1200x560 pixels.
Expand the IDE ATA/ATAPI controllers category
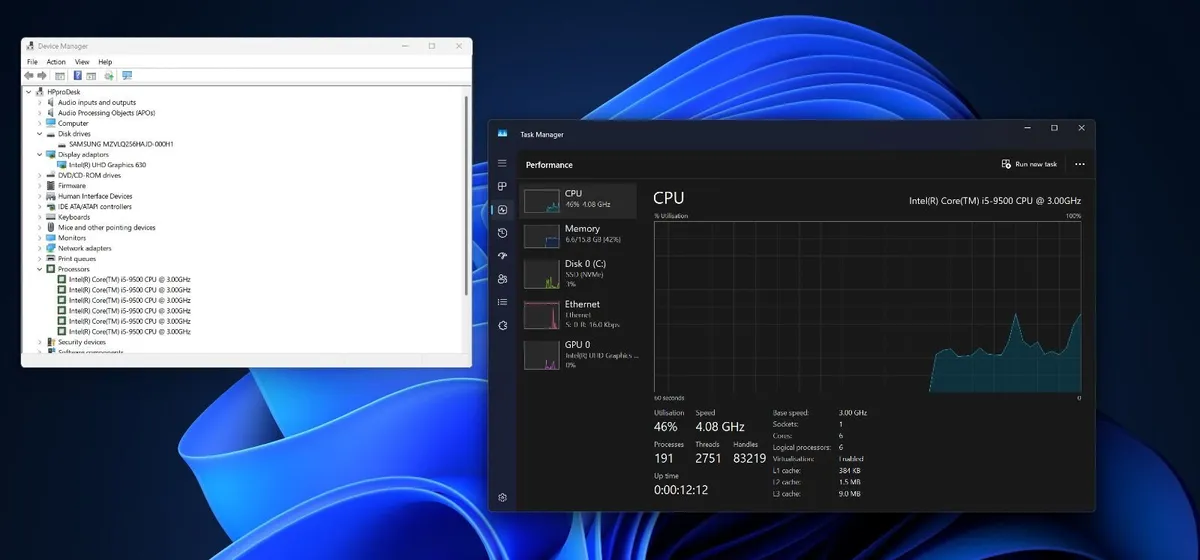tap(40, 206)
